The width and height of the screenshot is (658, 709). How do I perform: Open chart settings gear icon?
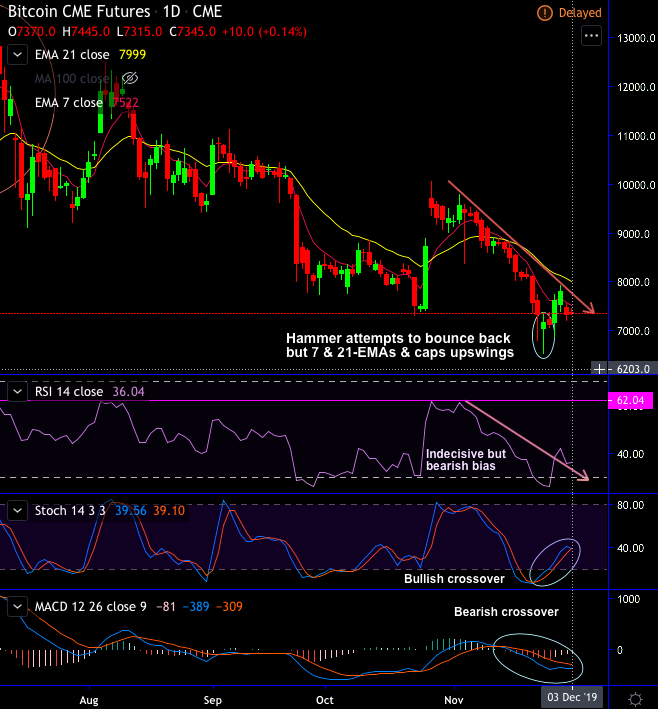click(x=635, y=699)
